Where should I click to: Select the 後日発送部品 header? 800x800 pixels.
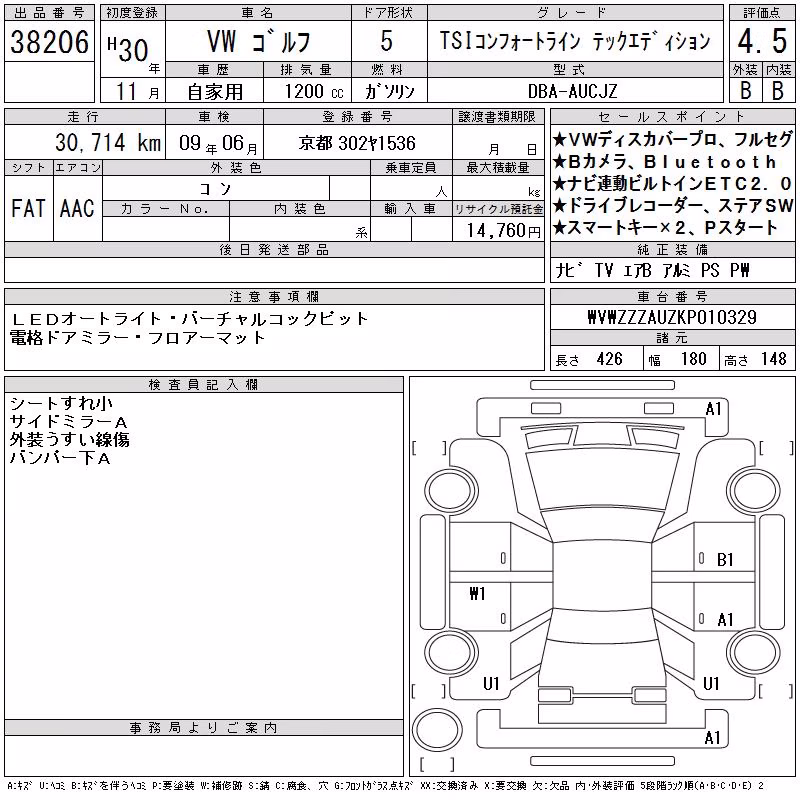pyautogui.click(x=274, y=249)
